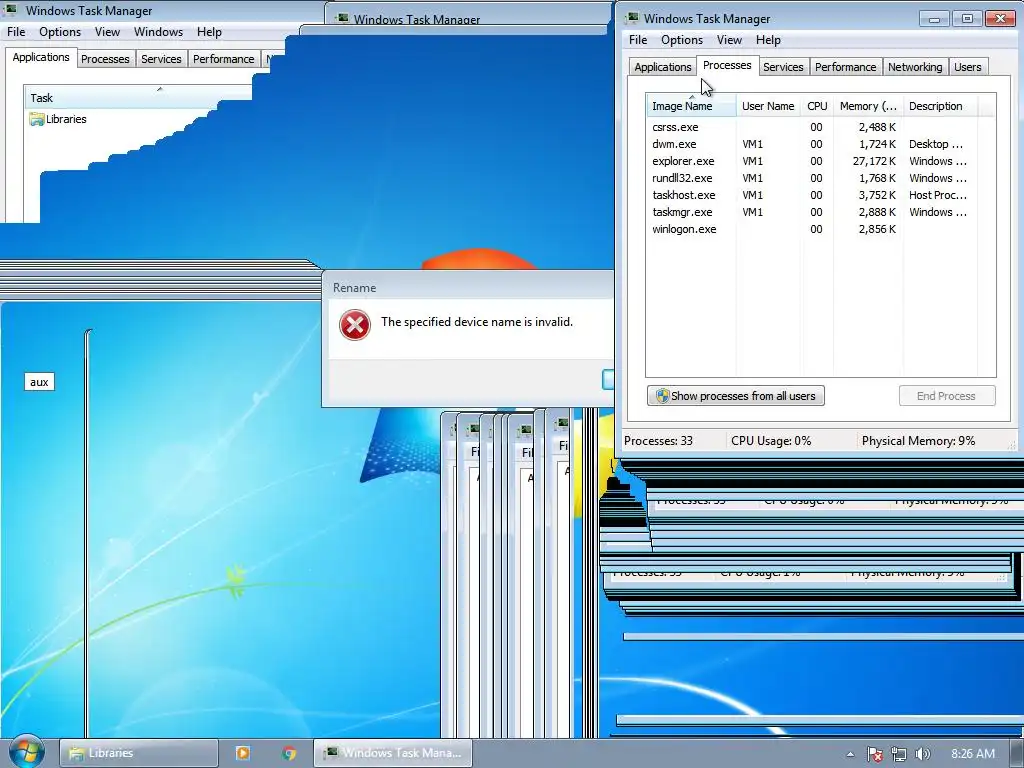Click 27,172 K memory value
The width and height of the screenshot is (1024, 768).
874,161
